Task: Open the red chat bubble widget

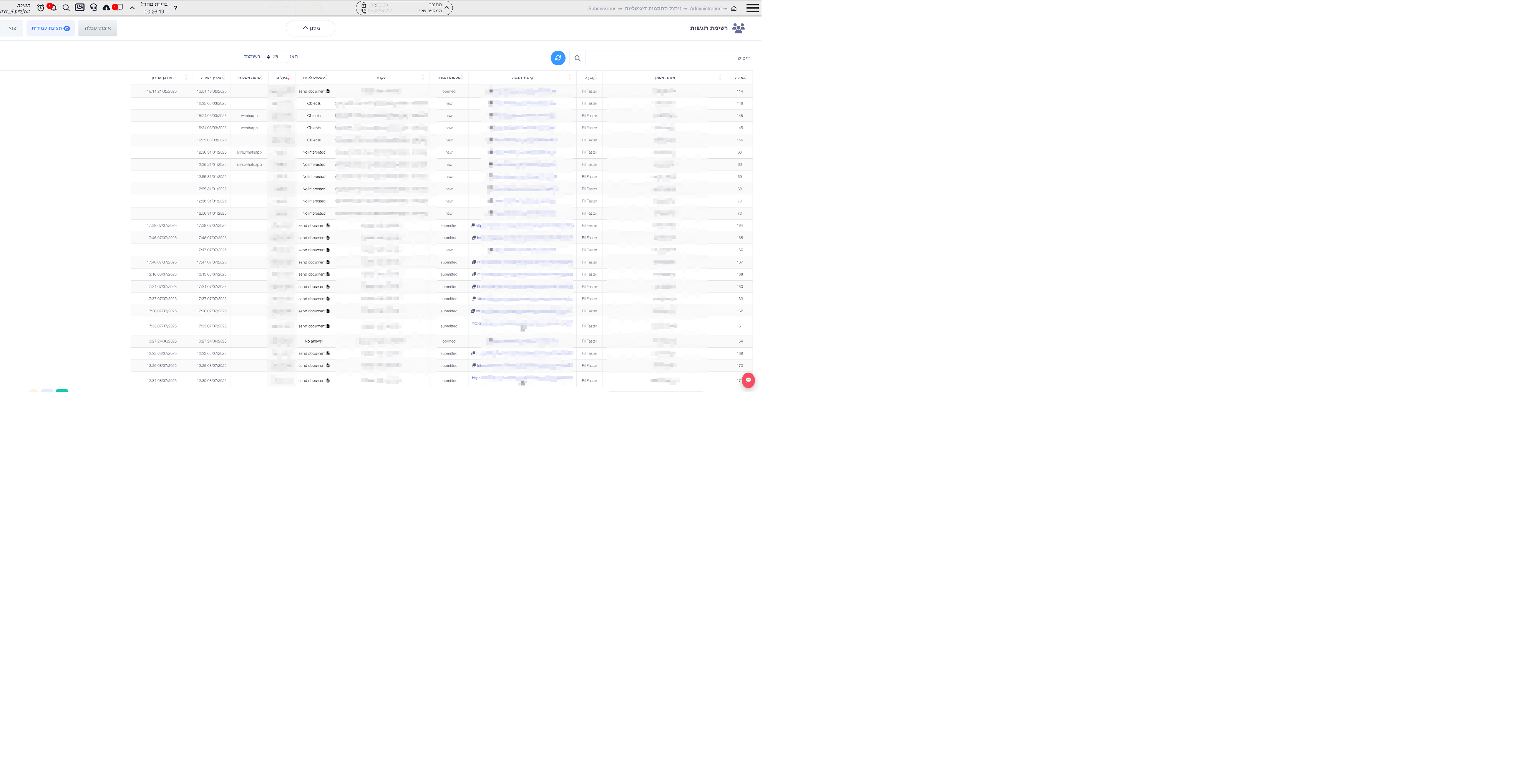Action: pos(748,380)
